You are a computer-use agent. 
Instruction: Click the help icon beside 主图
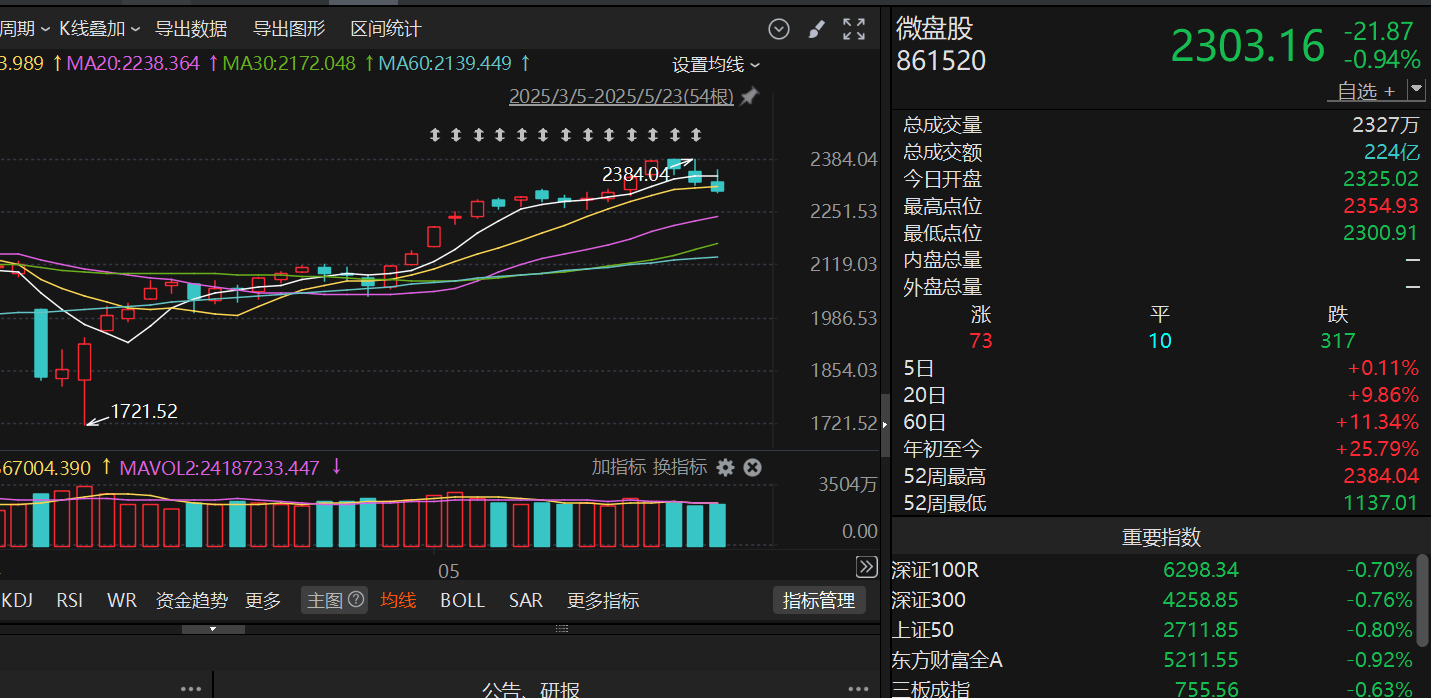355,600
